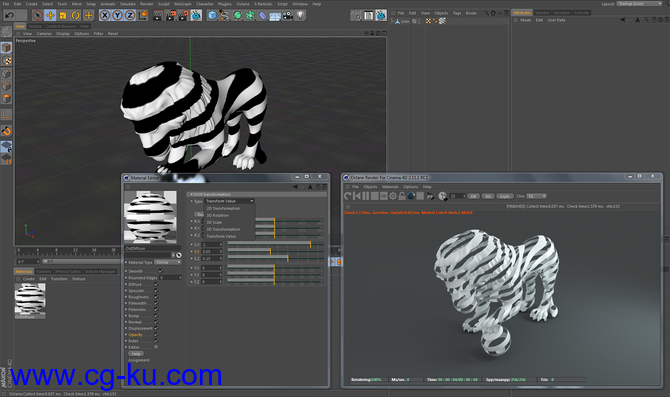Image resolution: width=670 pixels, height=397 pixels.
Task: Switch to the Content Browser tab
Action: point(61,26)
